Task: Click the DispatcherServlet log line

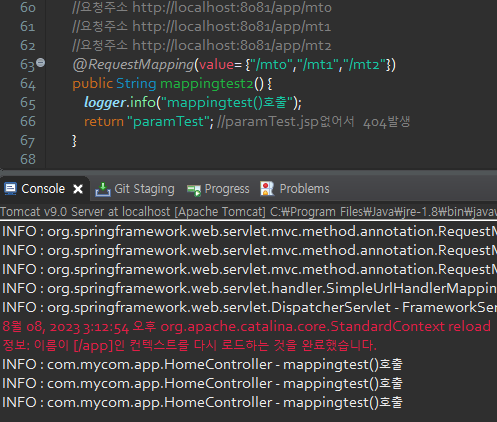Action: coord(248,308)
